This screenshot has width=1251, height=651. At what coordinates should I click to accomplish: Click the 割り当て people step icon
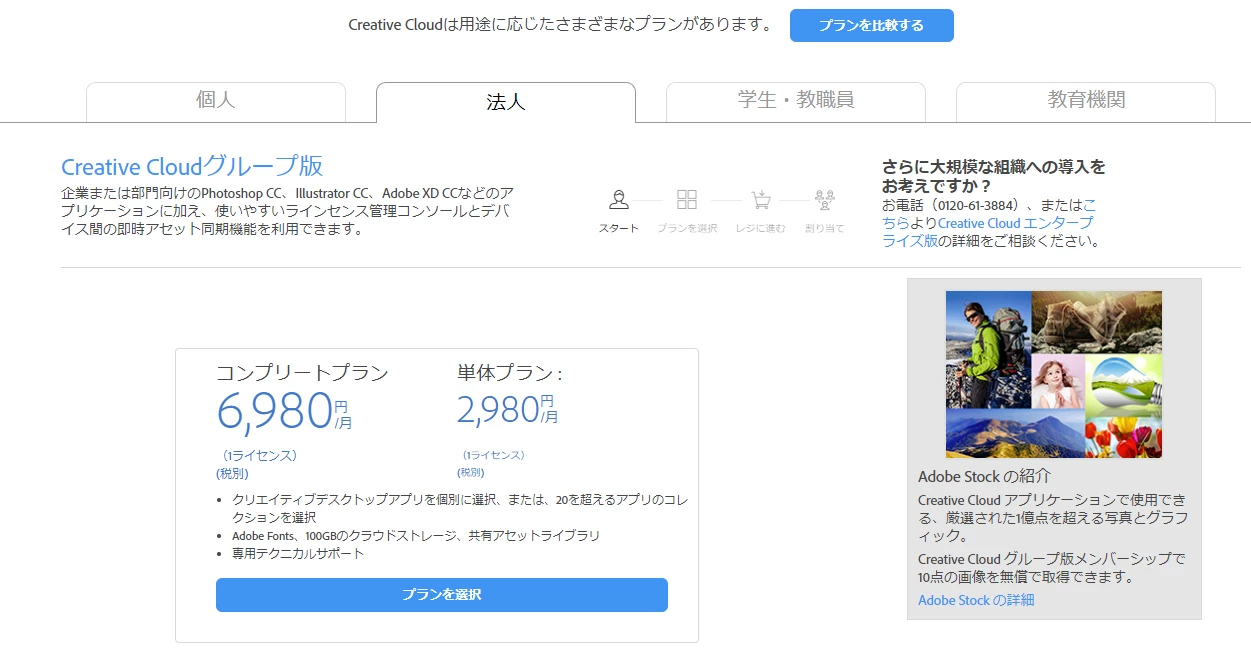(824, 200)
